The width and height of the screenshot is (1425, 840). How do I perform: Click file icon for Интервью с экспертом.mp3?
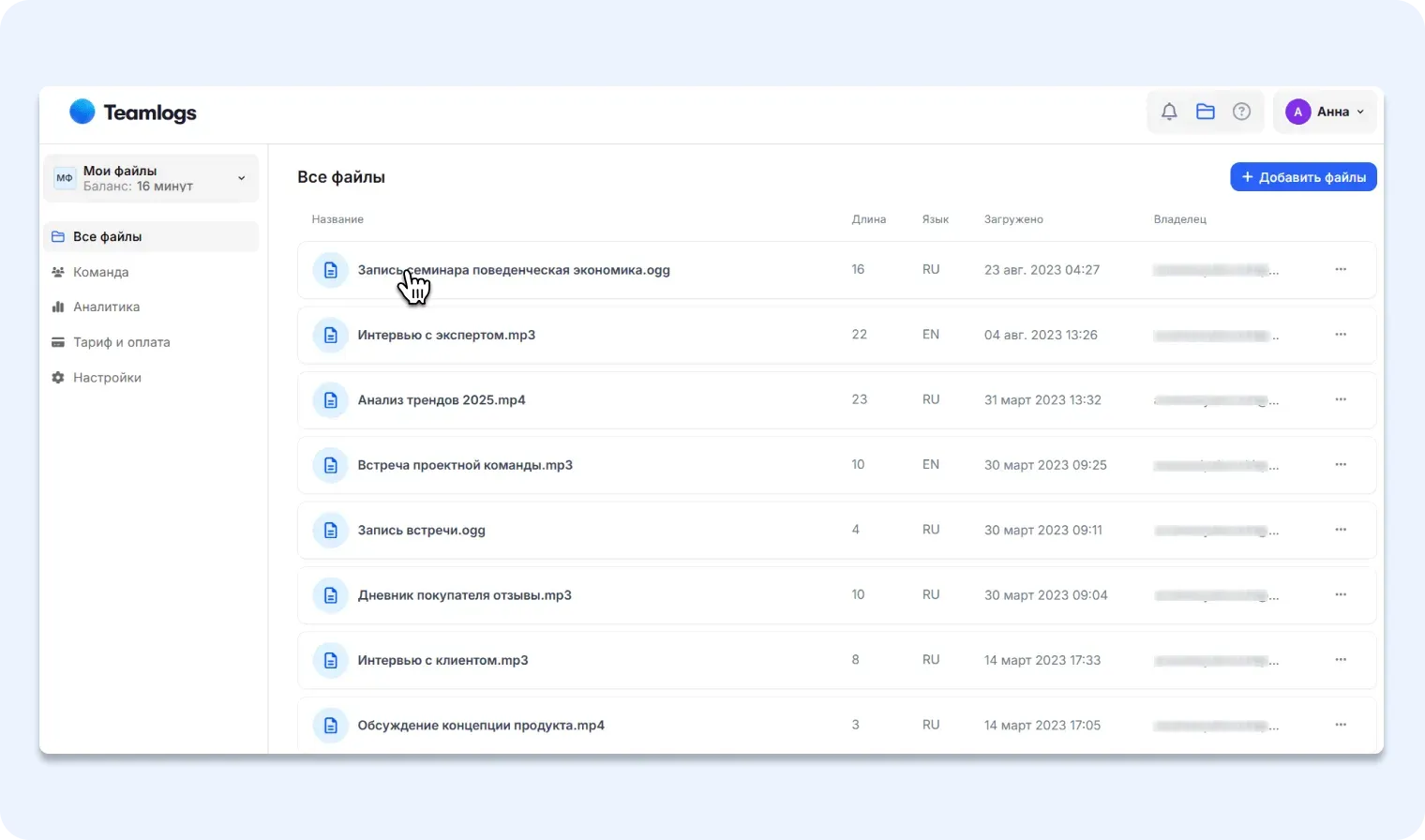coord(331,335)
